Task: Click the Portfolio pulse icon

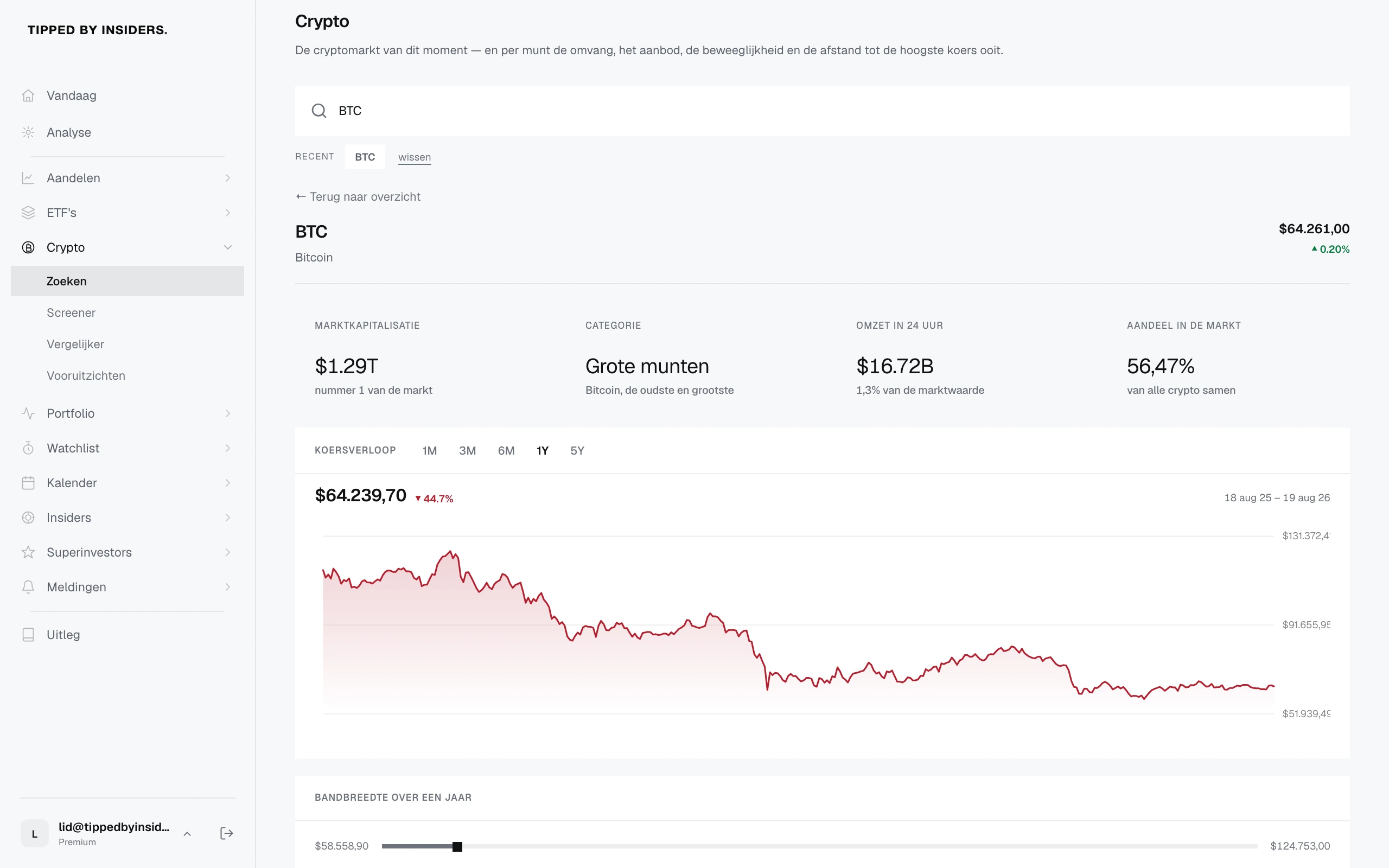Action: pos(28,413)
